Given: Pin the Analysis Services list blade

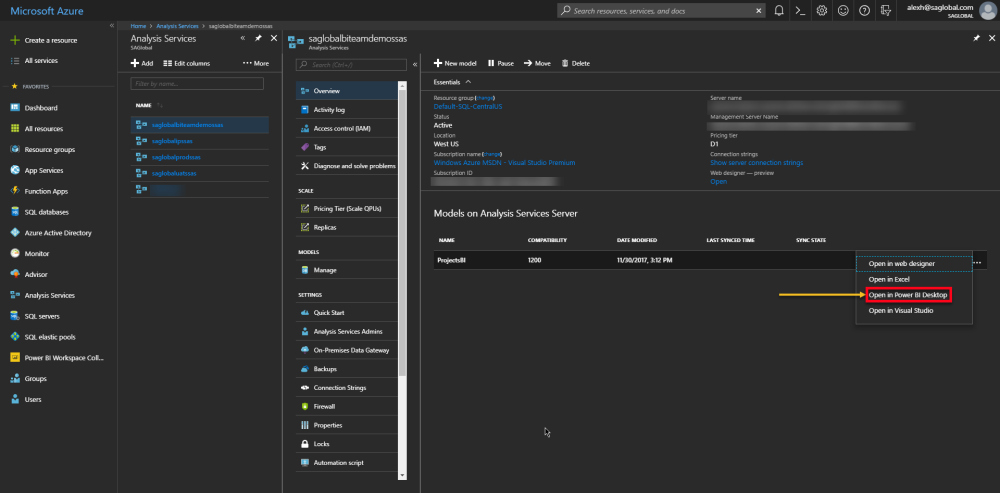Looking at the screenshot, I should click(x=259, y=38).
